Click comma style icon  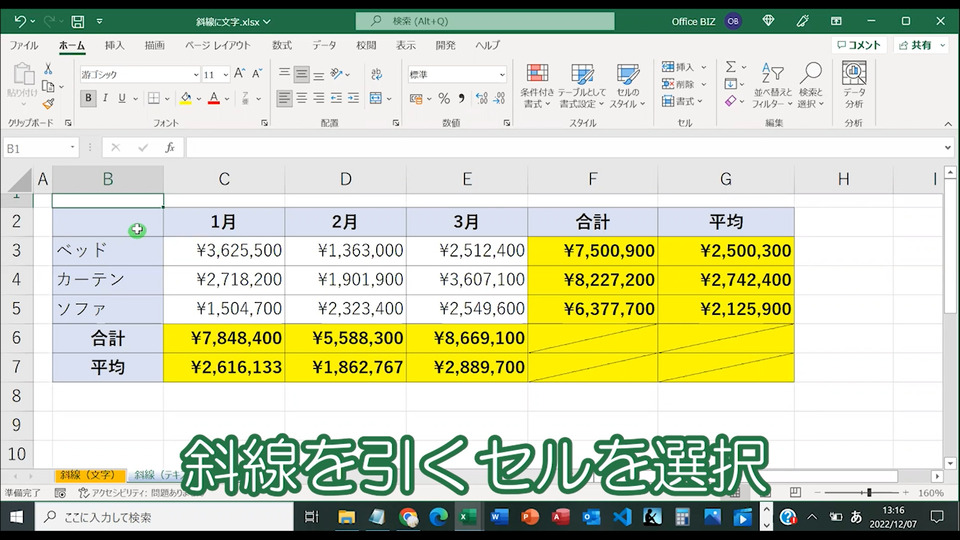(x=461, y=98)
